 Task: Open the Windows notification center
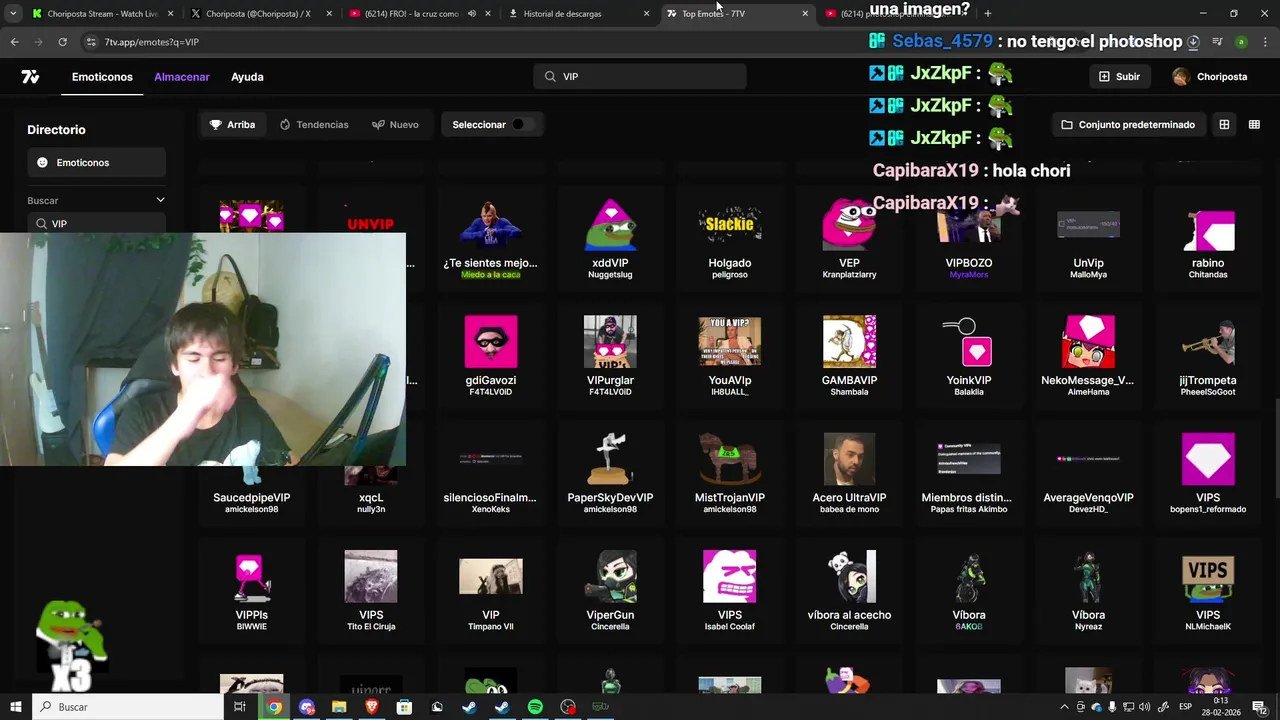pos(1260,707)
